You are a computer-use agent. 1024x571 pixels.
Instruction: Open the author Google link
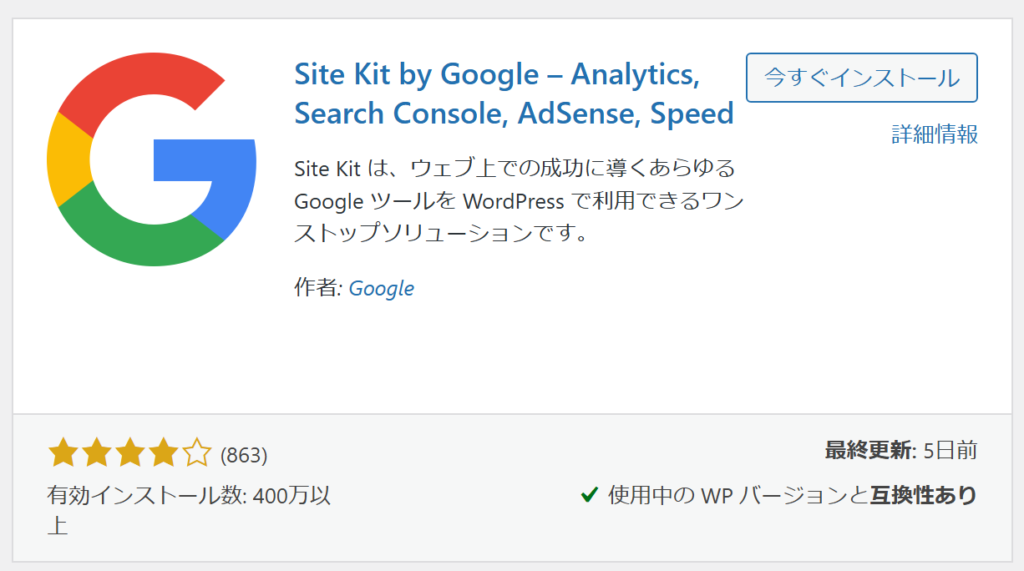381,288
